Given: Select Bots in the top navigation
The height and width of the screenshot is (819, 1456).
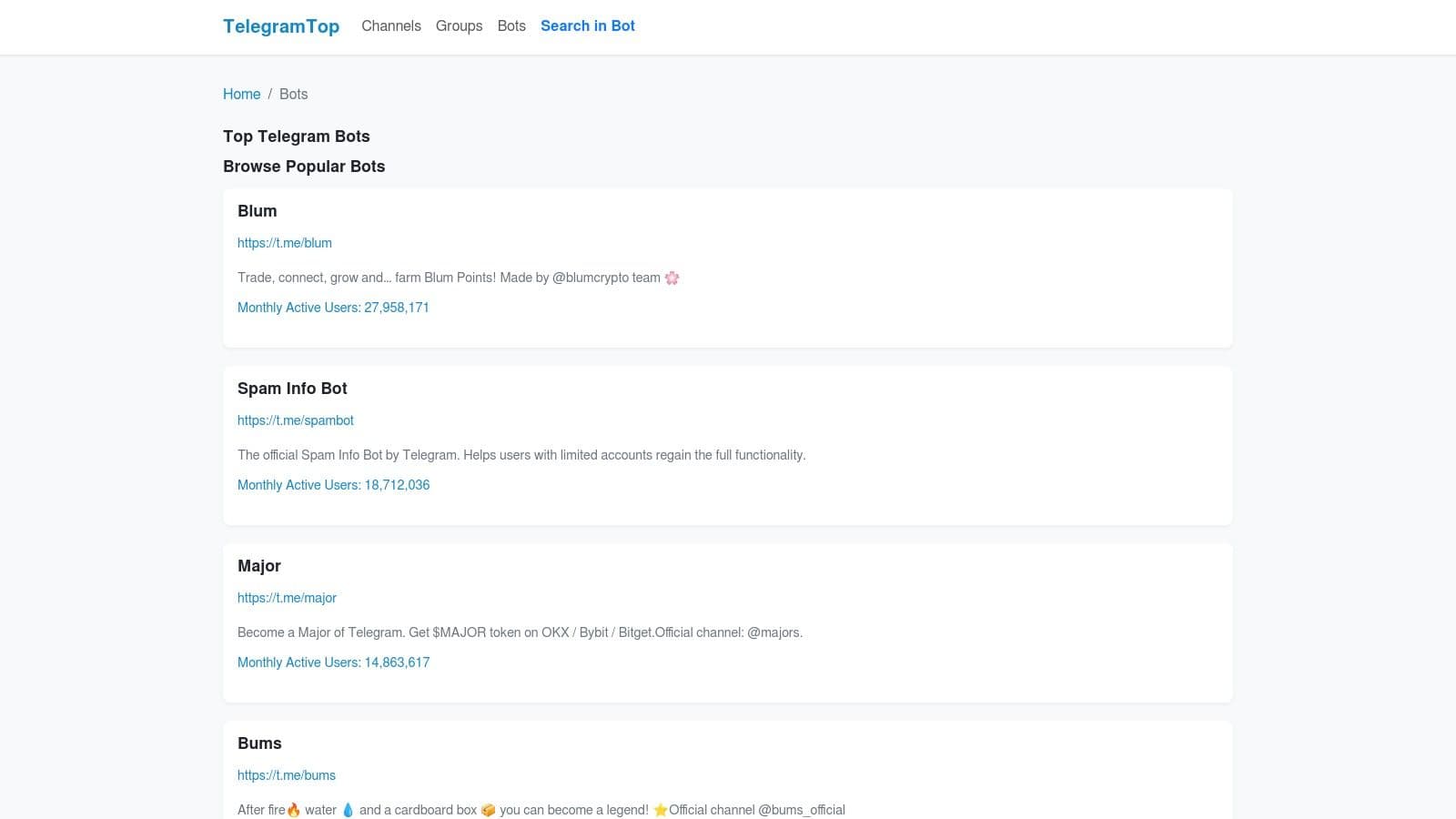Looking at the screenshot, I should coord(511,26).
